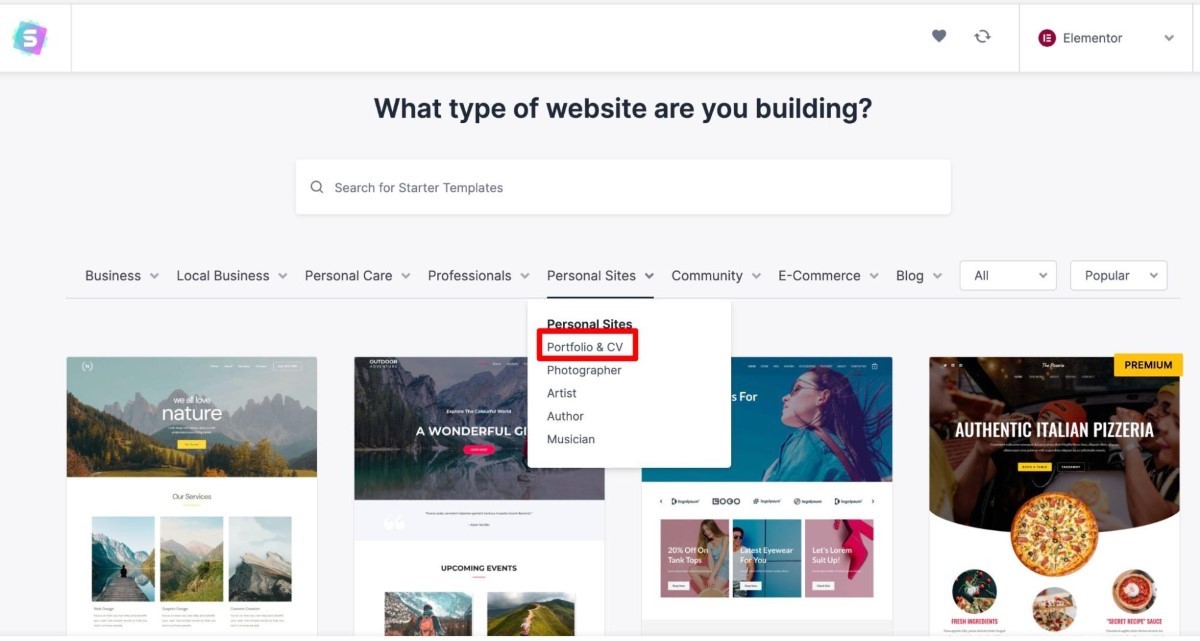Open the Outdoor Adventure template
Viewport: 1200px width, 641px height.
point(479,496)
